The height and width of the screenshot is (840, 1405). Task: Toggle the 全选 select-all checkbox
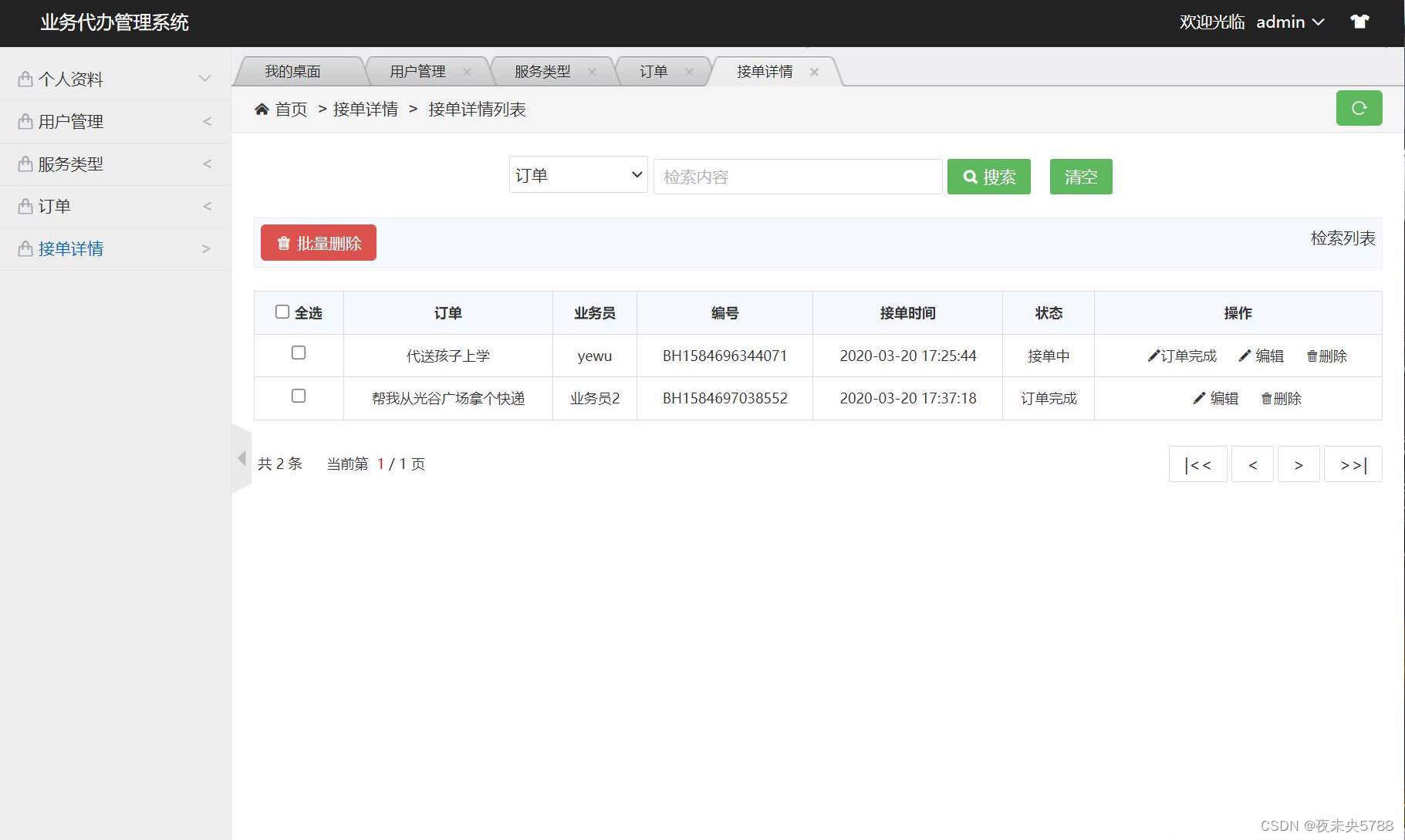pos(282,312)
